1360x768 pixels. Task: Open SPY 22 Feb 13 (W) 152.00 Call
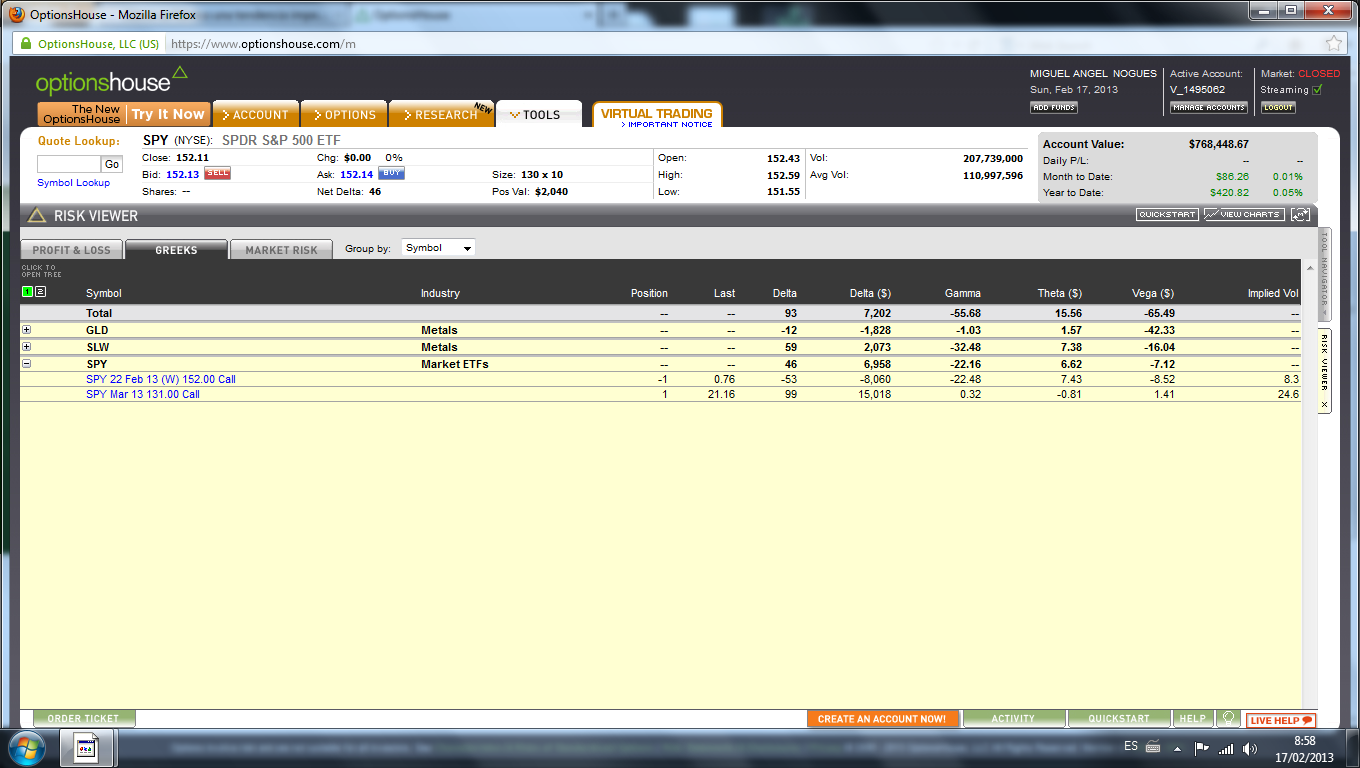[161, 379]
